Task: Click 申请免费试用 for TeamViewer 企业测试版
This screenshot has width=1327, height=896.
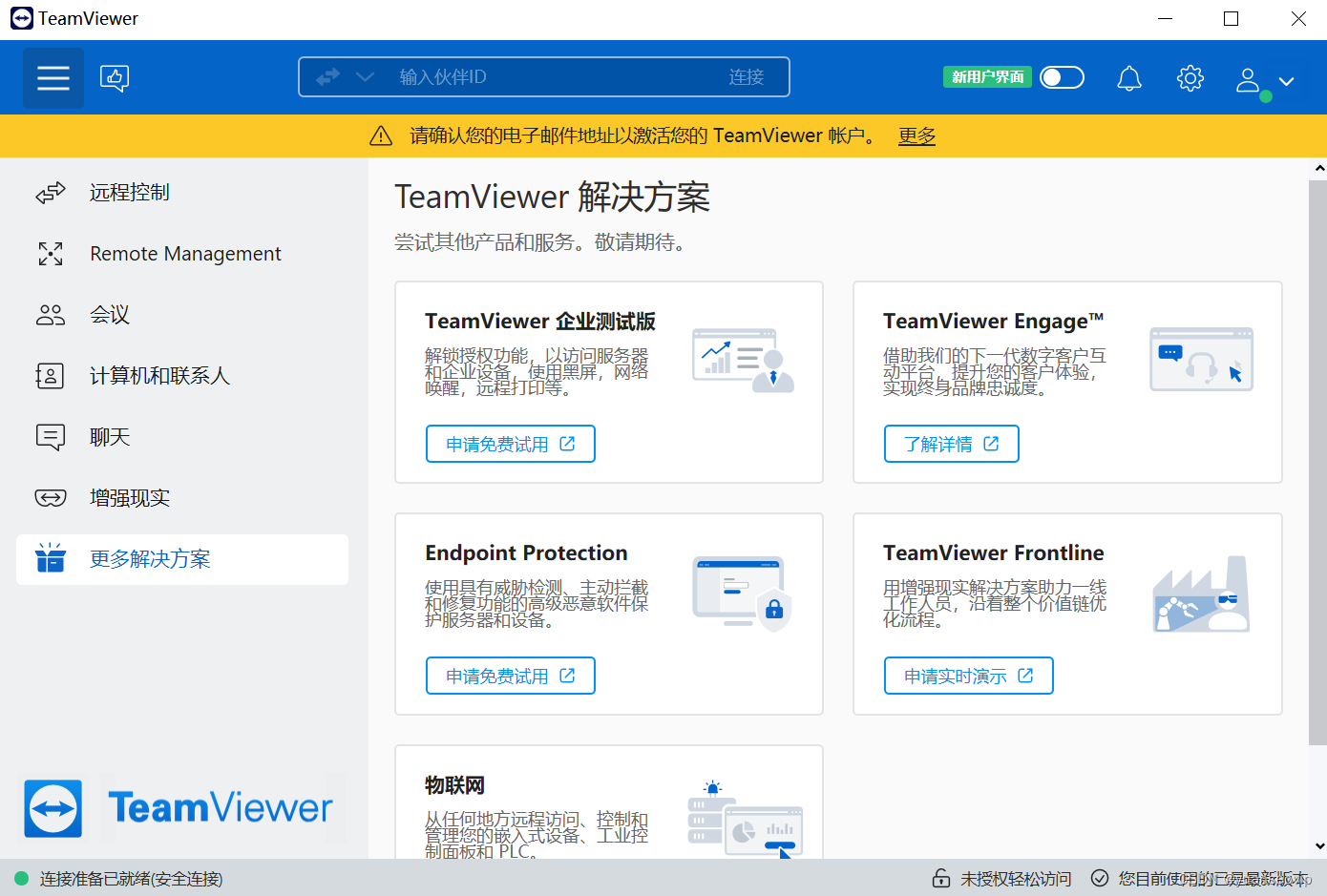Action: coord(510,443)
